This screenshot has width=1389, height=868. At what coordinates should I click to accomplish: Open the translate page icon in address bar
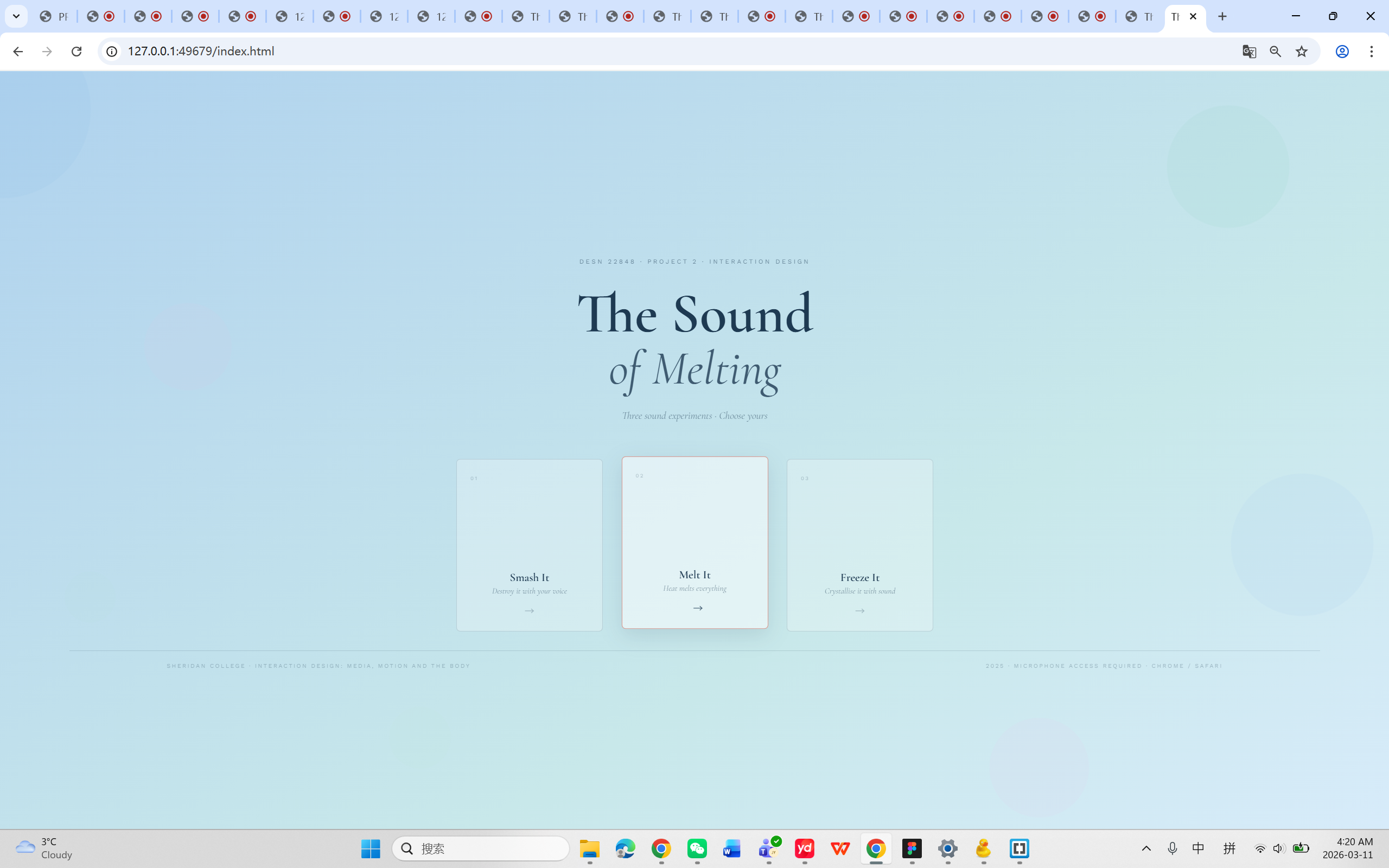1248,51
